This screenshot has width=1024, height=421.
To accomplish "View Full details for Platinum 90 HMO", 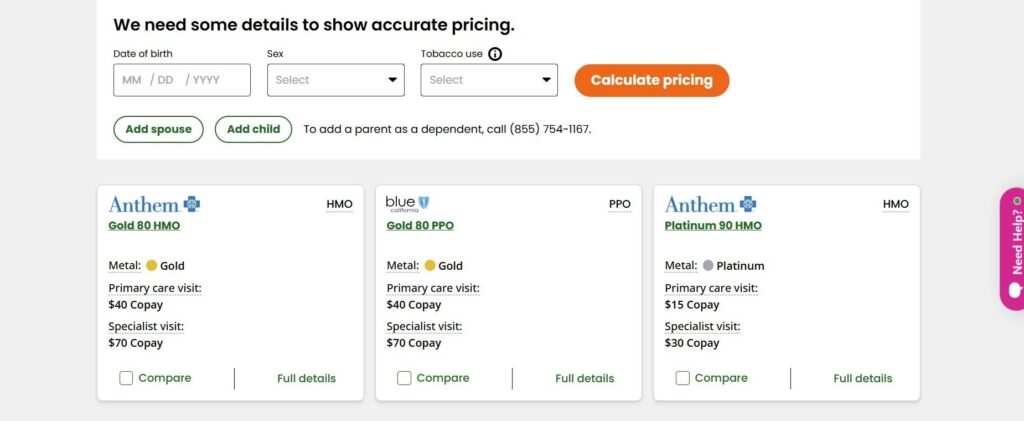I will [863, 379].
